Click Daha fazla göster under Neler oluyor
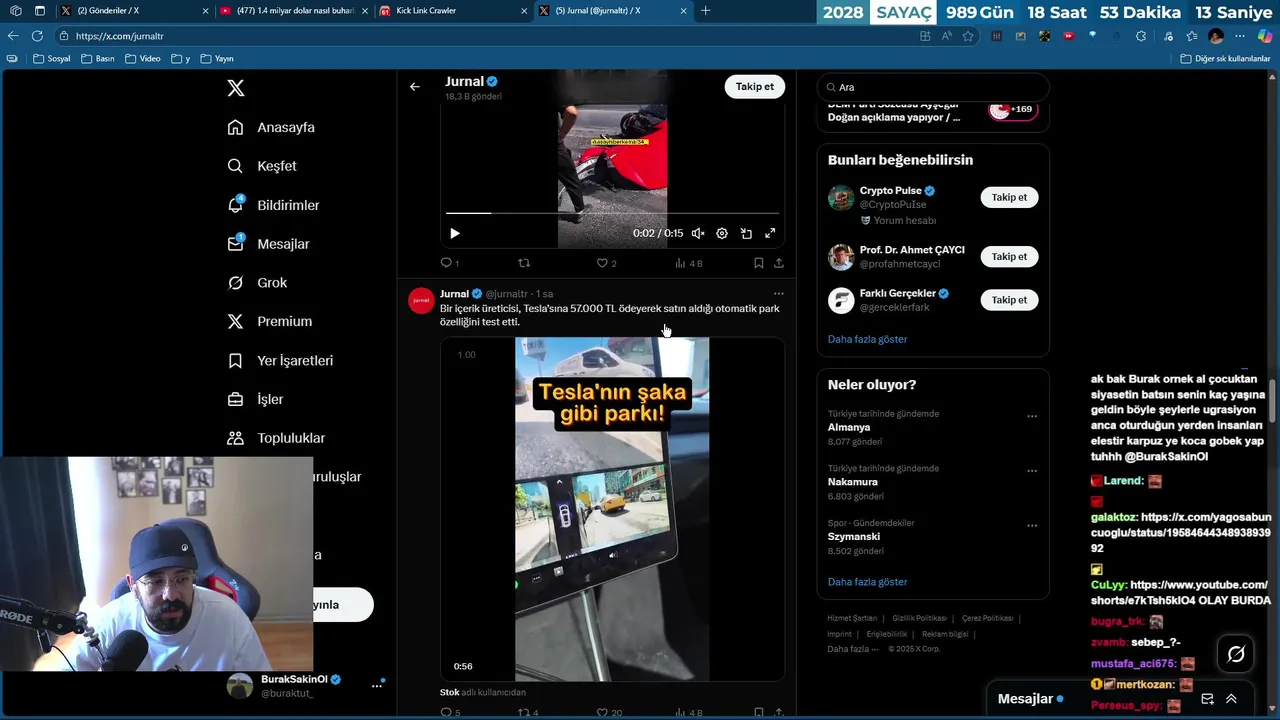This screenshot has height=720, width=1280. point(867,582)
